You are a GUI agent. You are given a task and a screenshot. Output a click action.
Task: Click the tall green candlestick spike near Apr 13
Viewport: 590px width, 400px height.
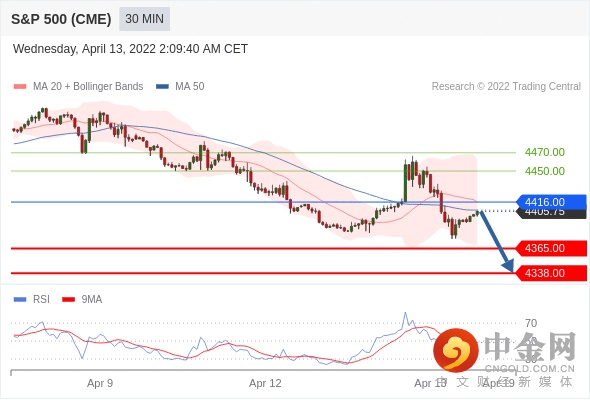click(x=406, y=181)
